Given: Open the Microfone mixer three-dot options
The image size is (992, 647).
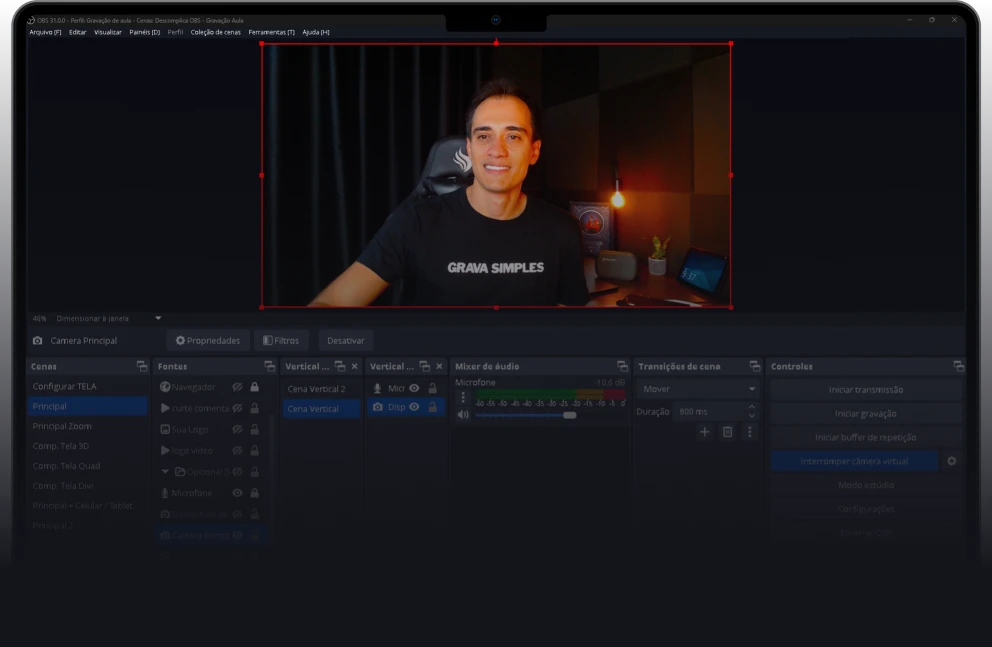Looking at the screenshot, I should (x=463, y=397).
